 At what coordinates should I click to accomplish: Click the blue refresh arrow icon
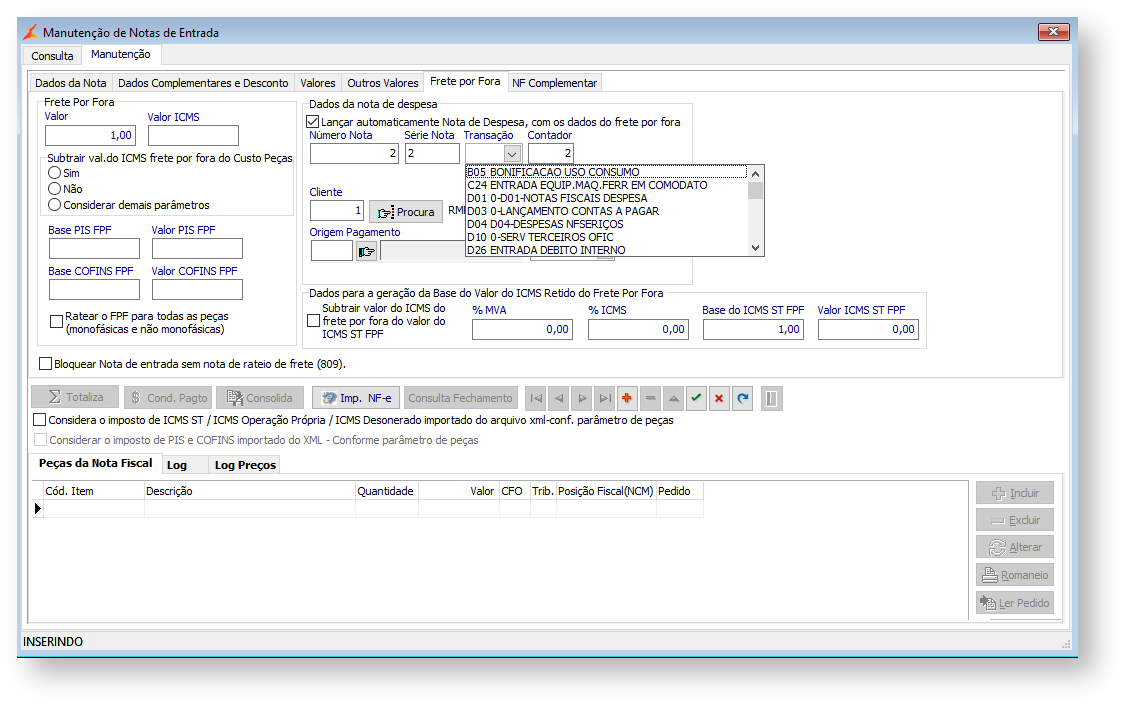(742, 398)
